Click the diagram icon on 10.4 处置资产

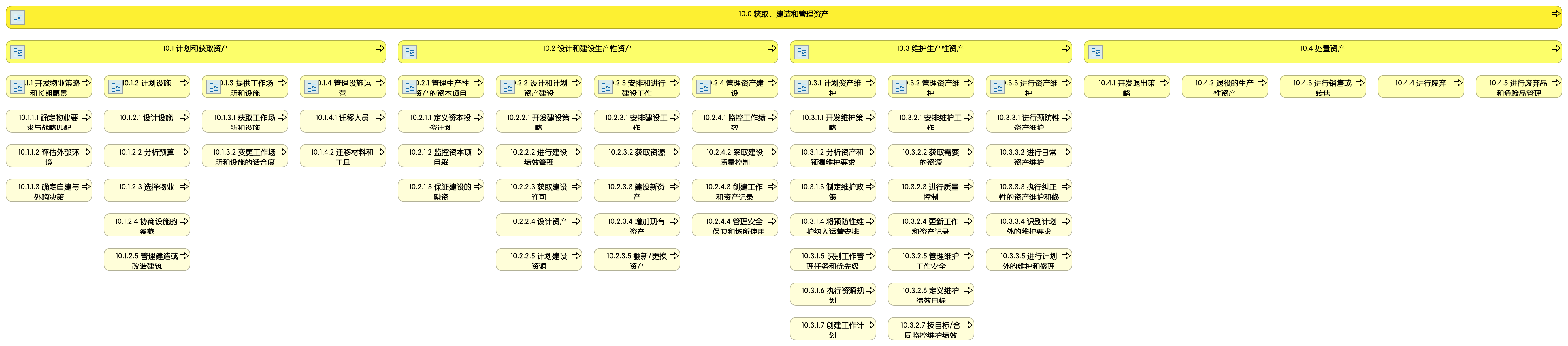[x=1096, y=52]
